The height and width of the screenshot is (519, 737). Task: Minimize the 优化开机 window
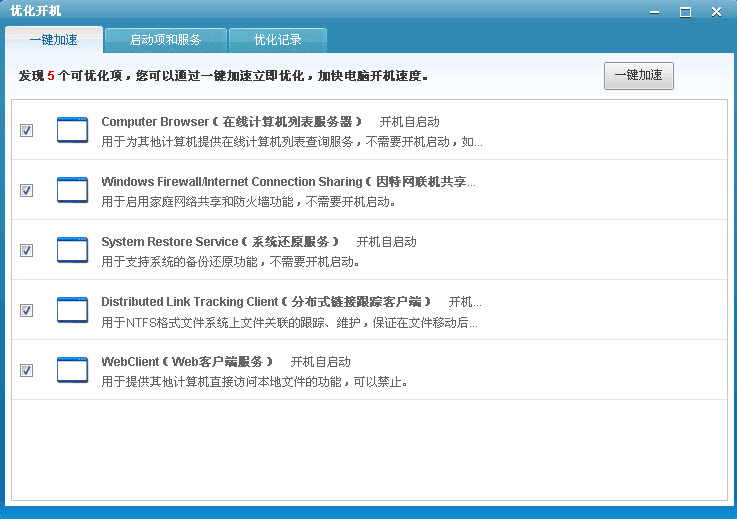click(656, 12)
